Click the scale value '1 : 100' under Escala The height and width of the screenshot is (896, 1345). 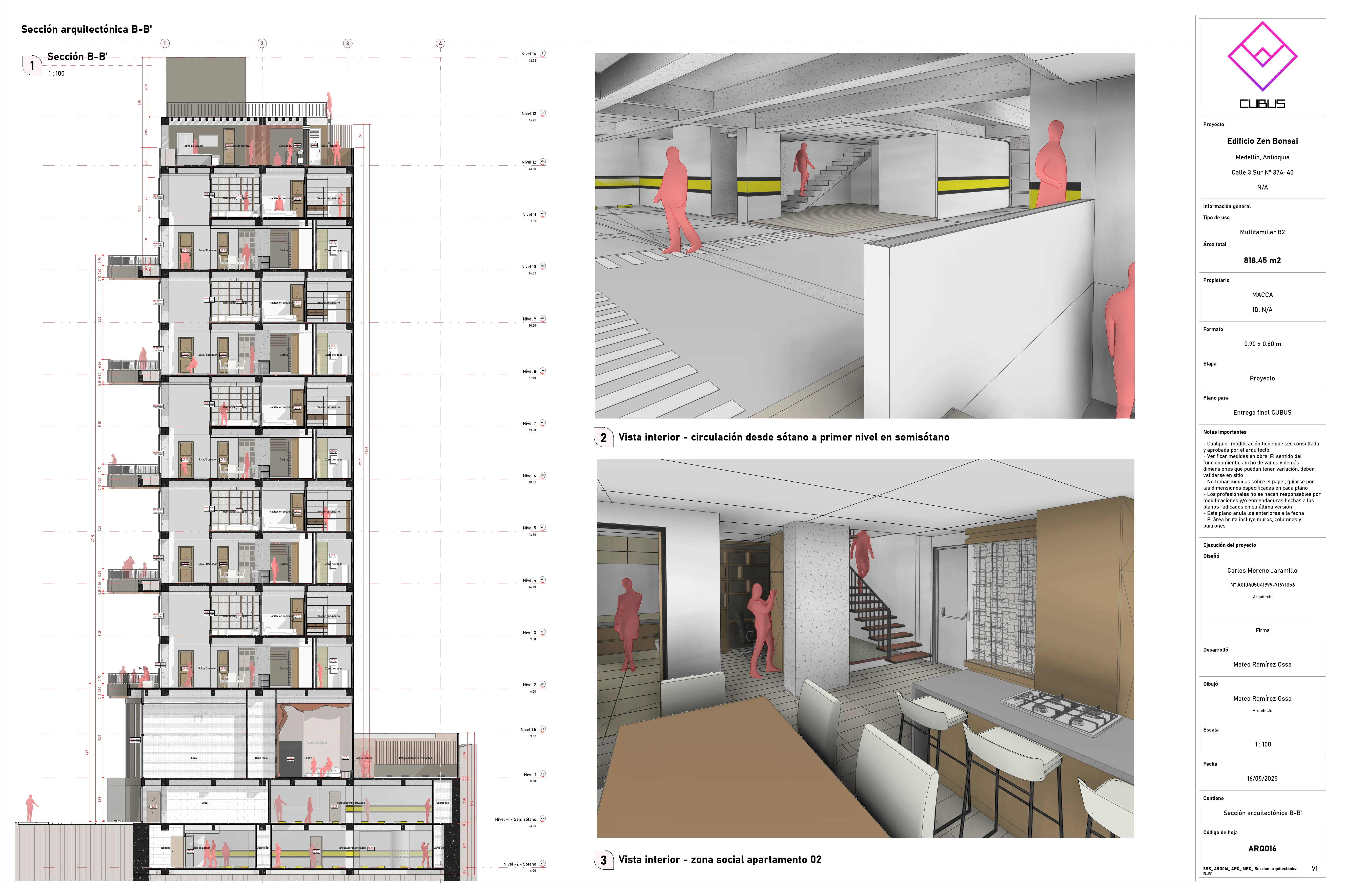pyautogui.click(x=1262, y=744)
